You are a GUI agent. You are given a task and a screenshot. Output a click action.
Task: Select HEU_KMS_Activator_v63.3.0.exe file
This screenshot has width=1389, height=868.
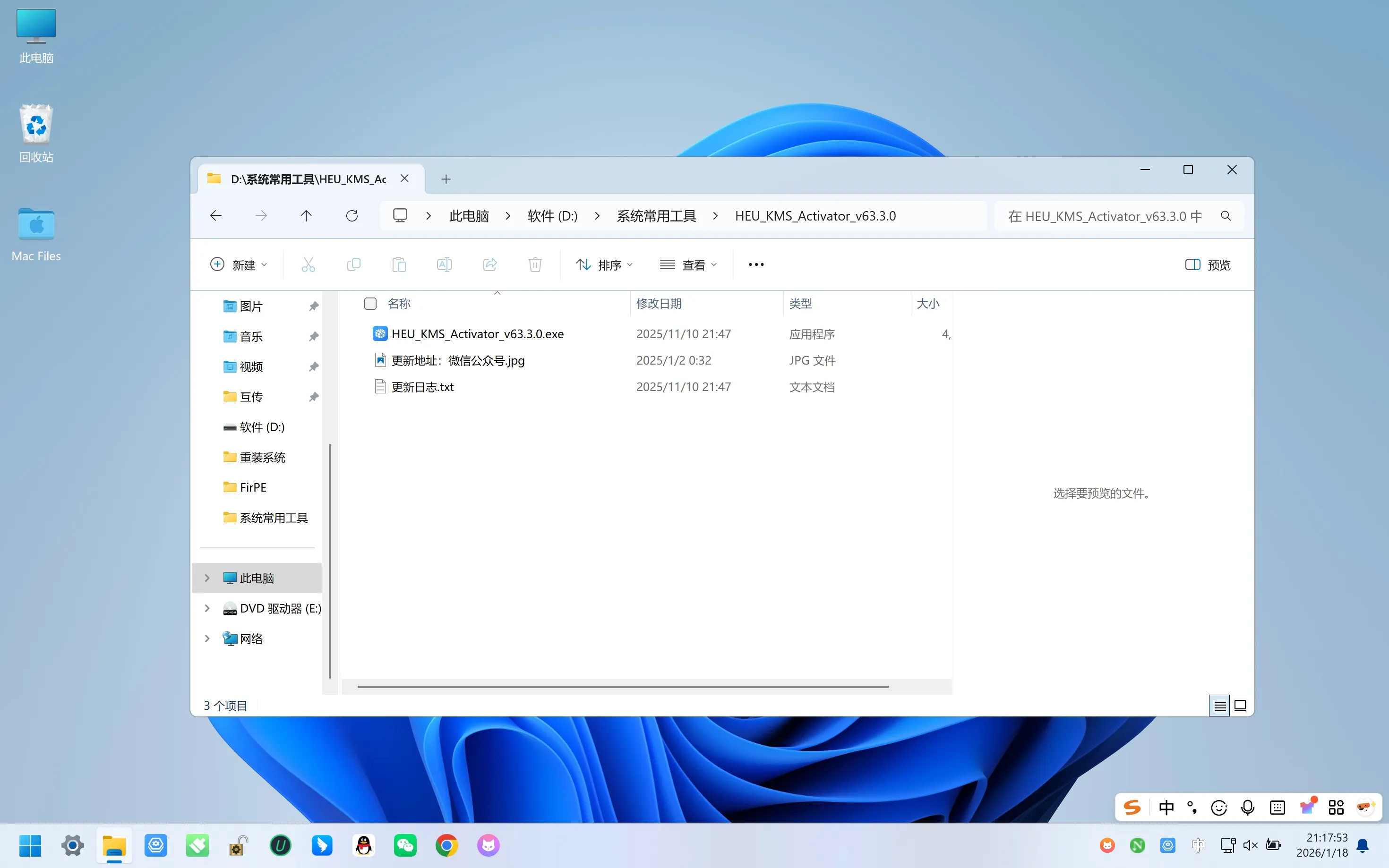477,334
